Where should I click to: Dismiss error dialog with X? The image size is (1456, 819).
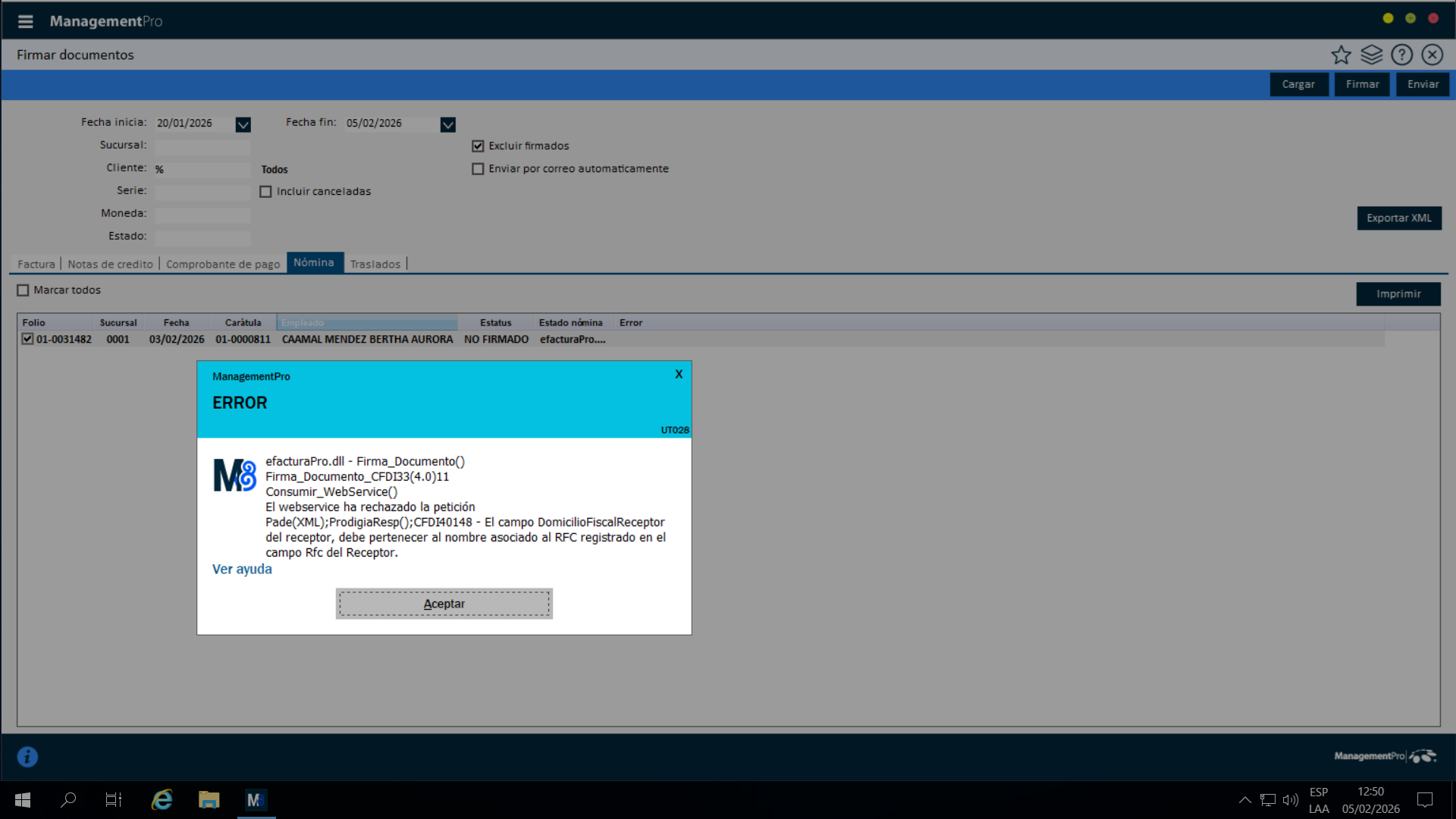(x=679, y=374)
